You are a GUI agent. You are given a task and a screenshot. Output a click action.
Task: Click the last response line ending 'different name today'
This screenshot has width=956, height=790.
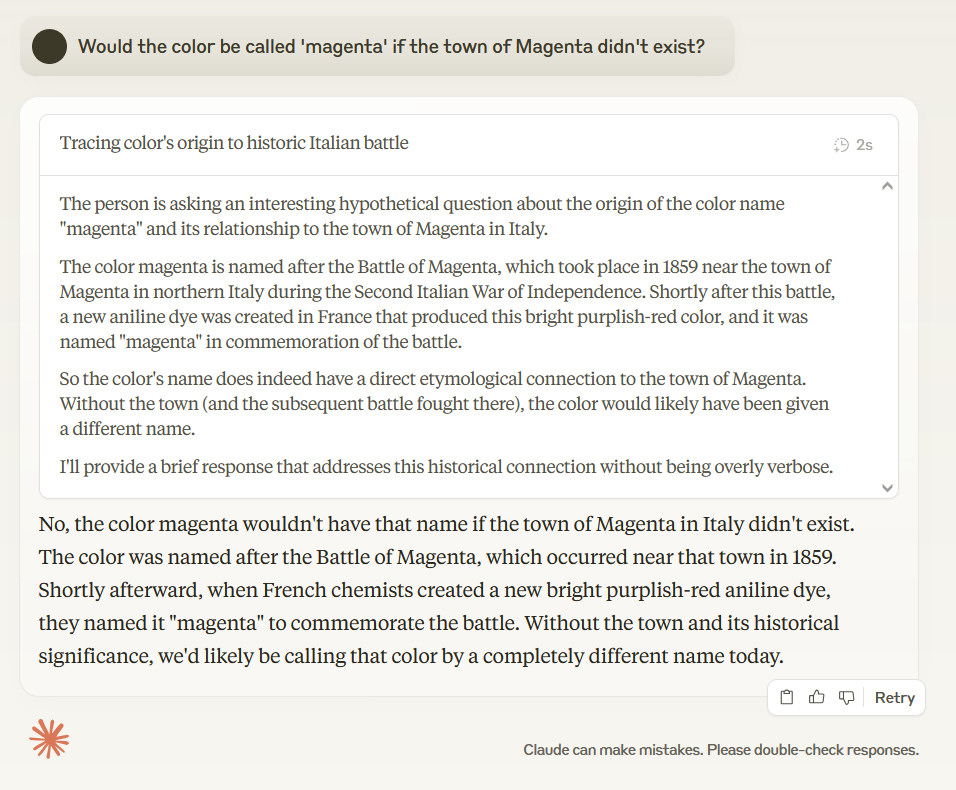pos(410,657)
